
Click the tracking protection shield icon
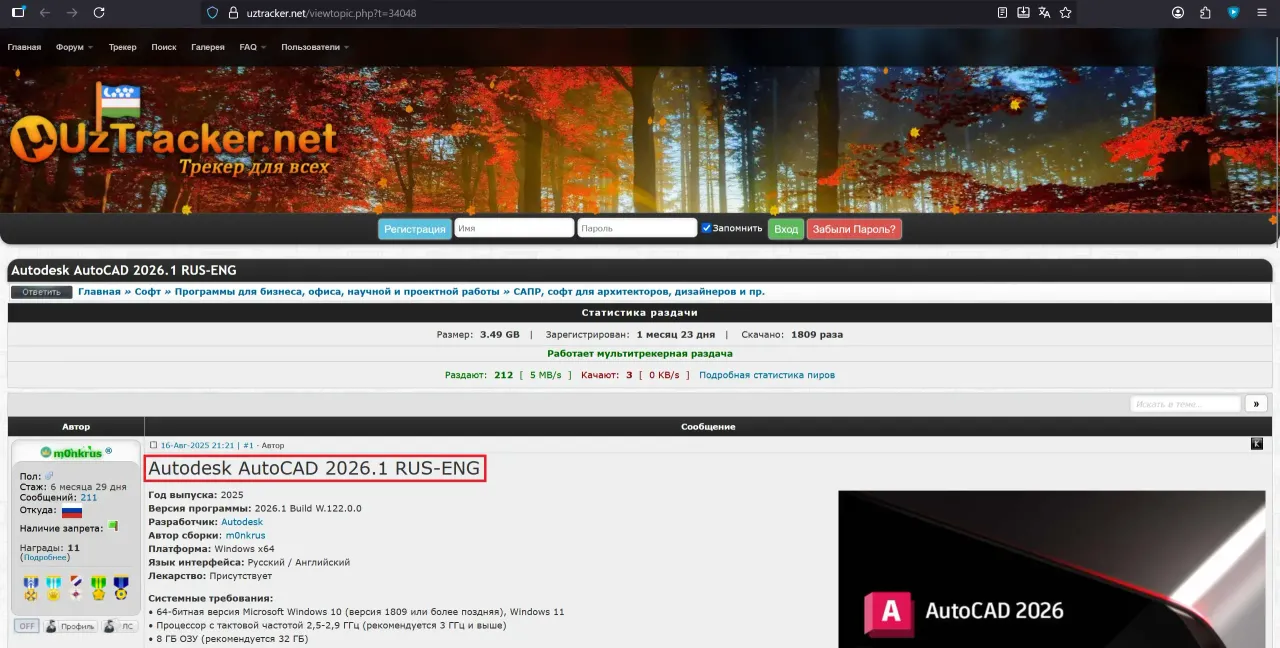[x=210, y=13]
